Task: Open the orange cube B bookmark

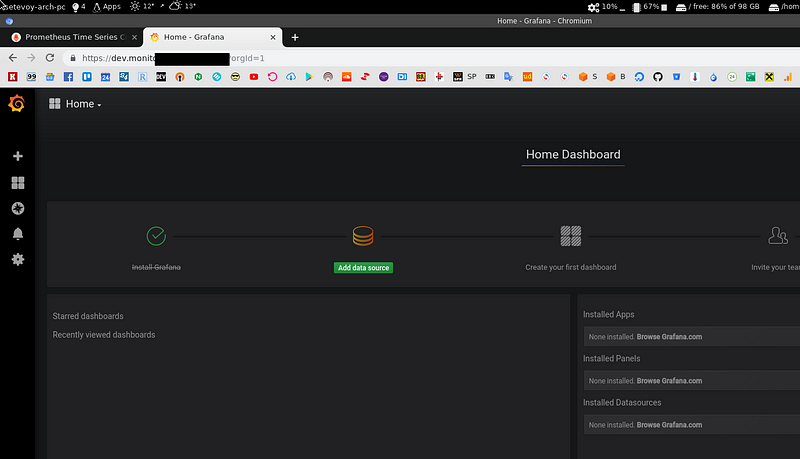Action: [615, 76]
